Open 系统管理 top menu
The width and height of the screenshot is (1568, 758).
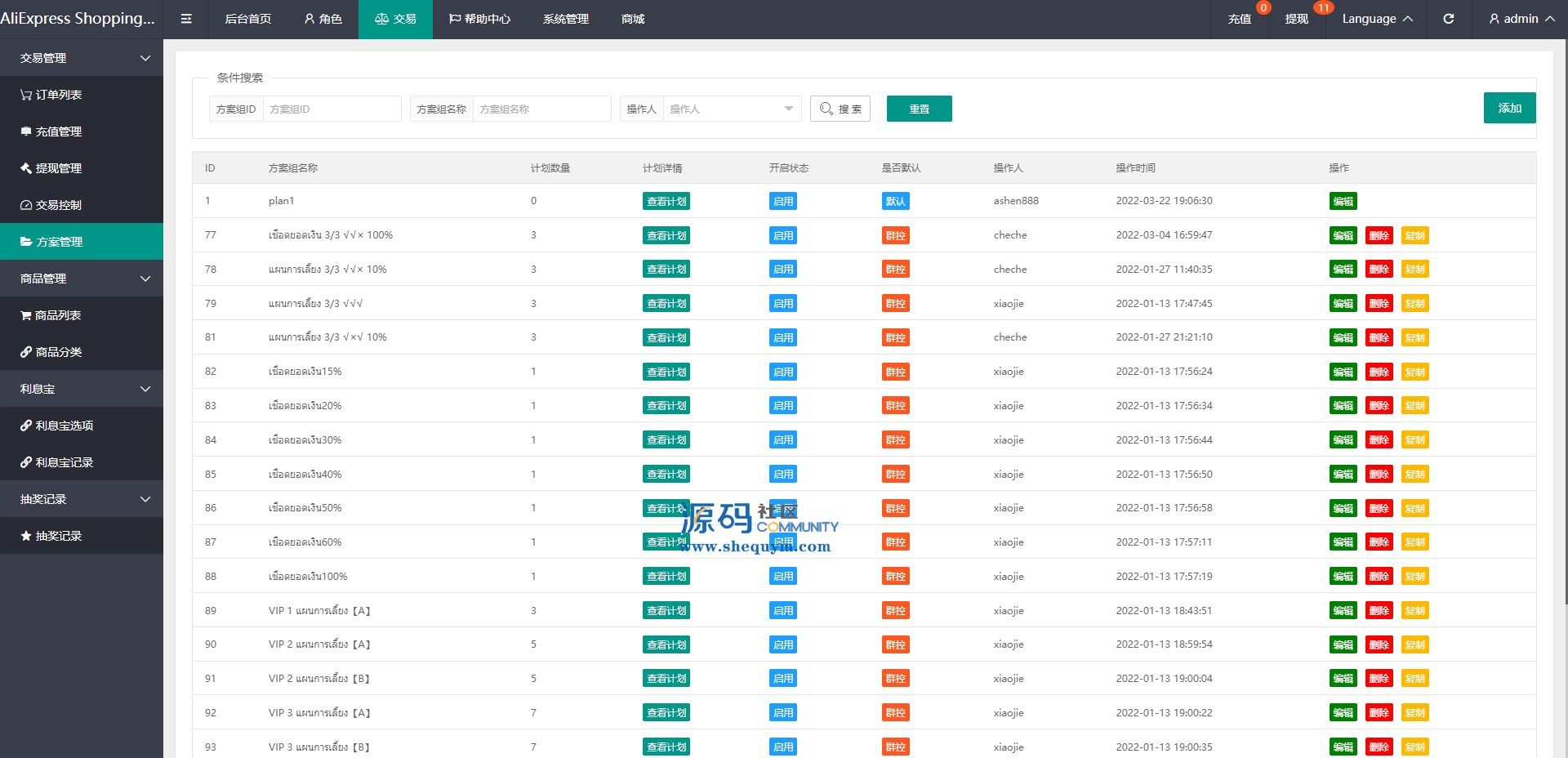[566, 19]
